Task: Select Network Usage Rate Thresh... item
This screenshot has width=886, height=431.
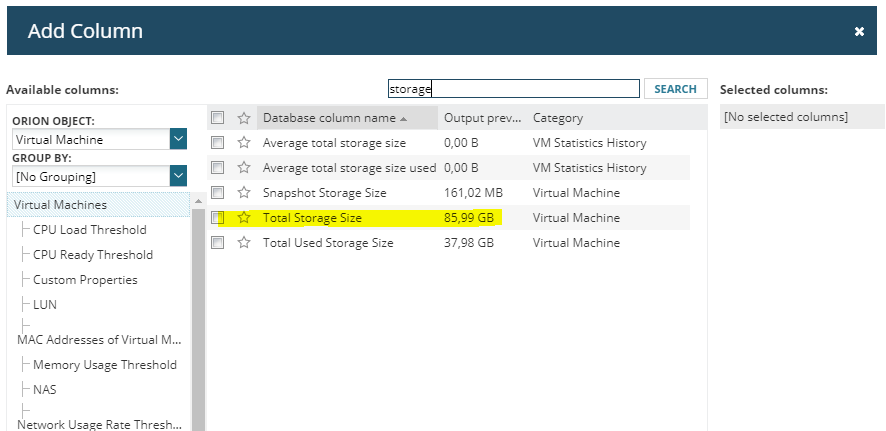Action: coord(100,424)
